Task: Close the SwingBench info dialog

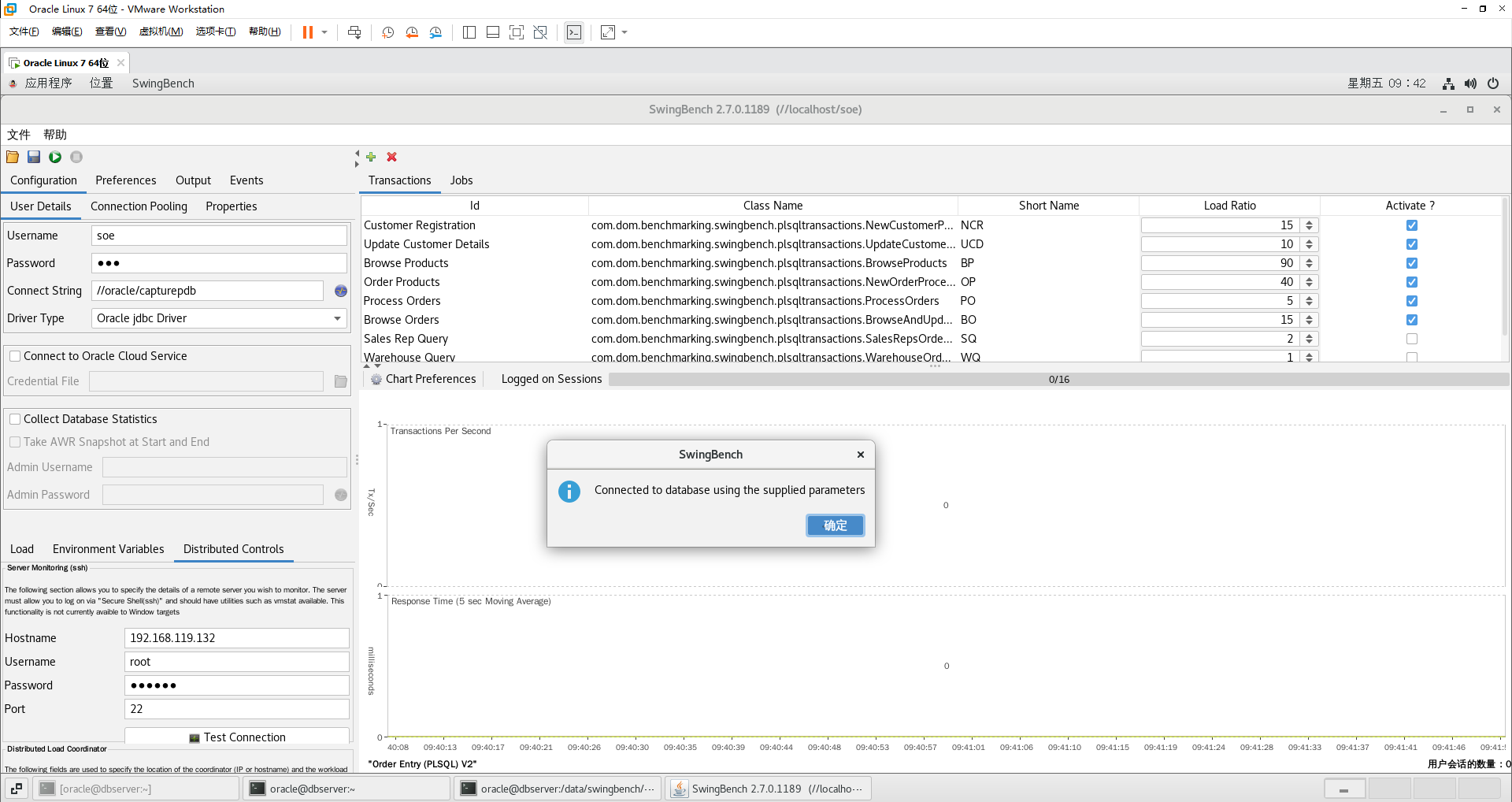Action: (x=861, y=455)
